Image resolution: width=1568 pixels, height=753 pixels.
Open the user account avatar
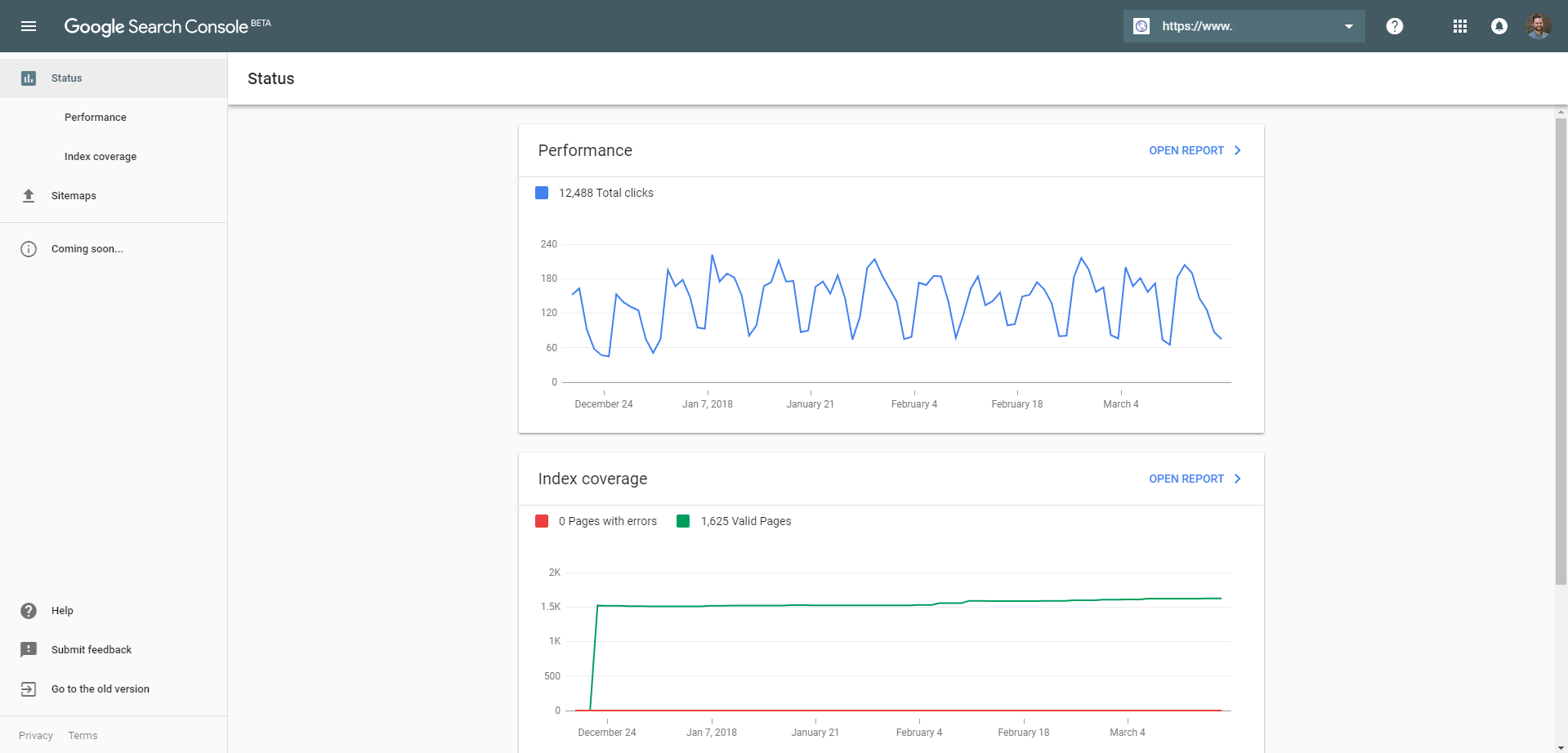click(x=1539, y=26)
